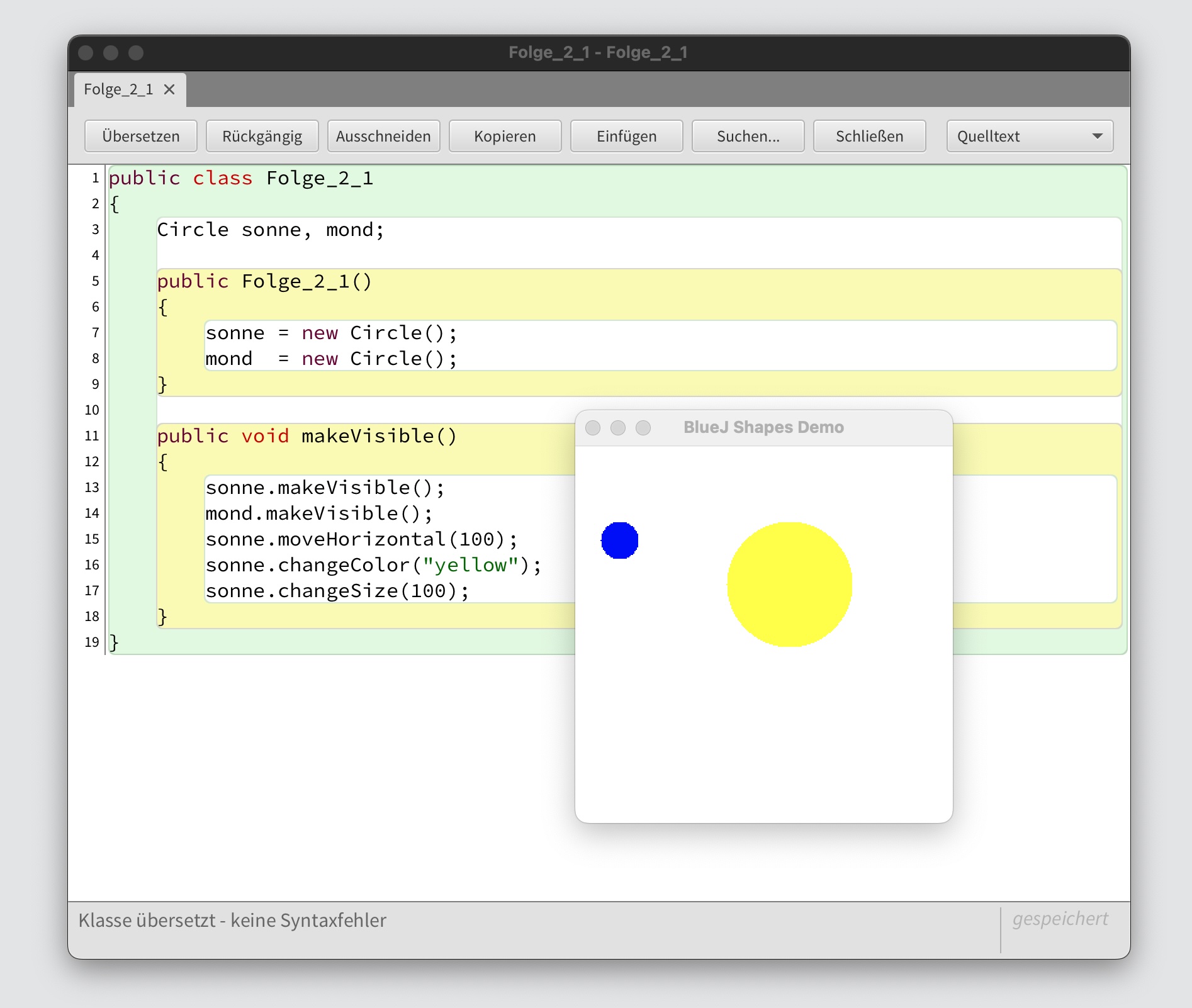Click line number 7 in the margin
The height and width of the screenshot is (1008, 1192).
coord(95,332)
